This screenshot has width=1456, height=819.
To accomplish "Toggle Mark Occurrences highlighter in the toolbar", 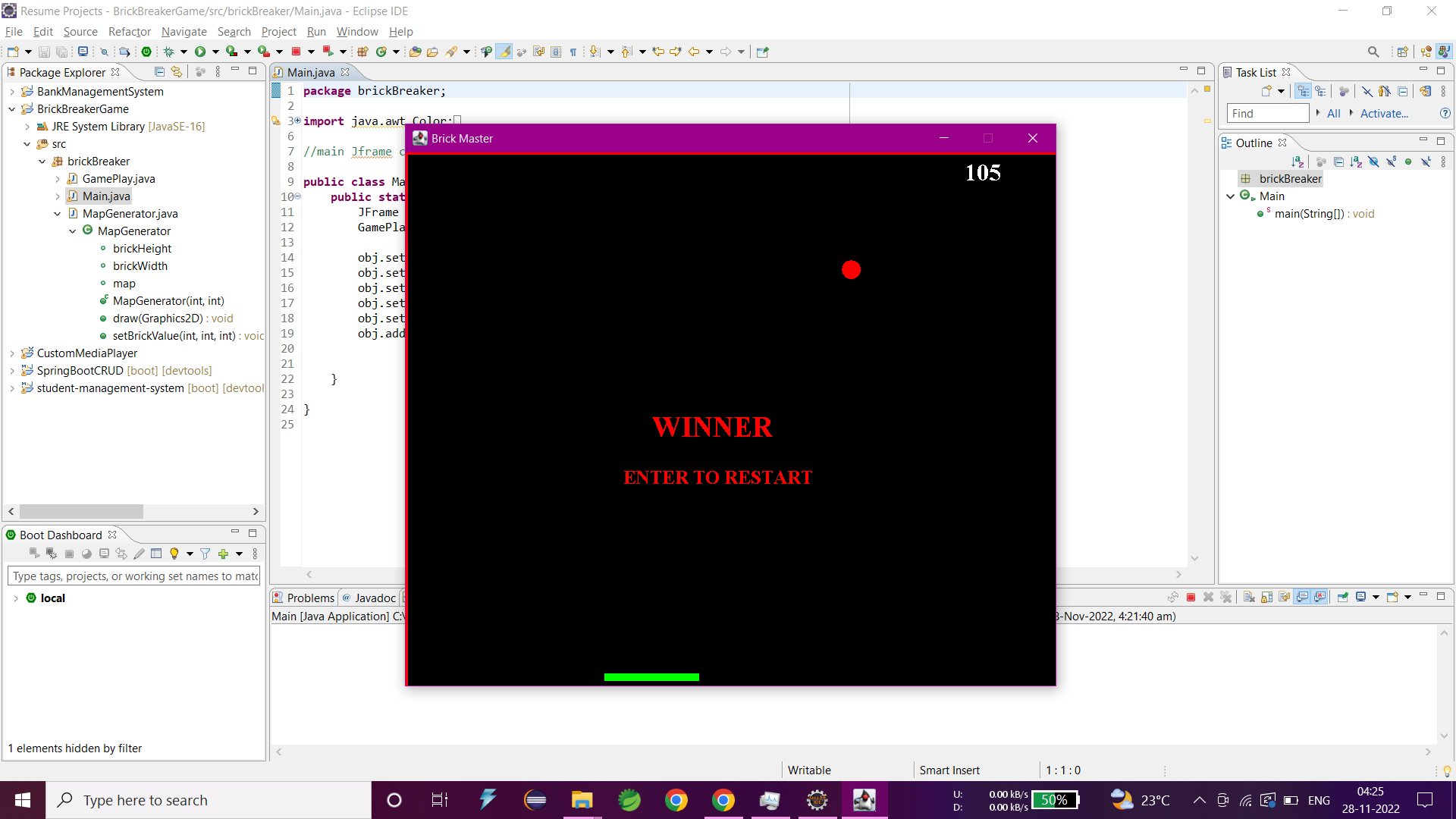I will [504, 52].
